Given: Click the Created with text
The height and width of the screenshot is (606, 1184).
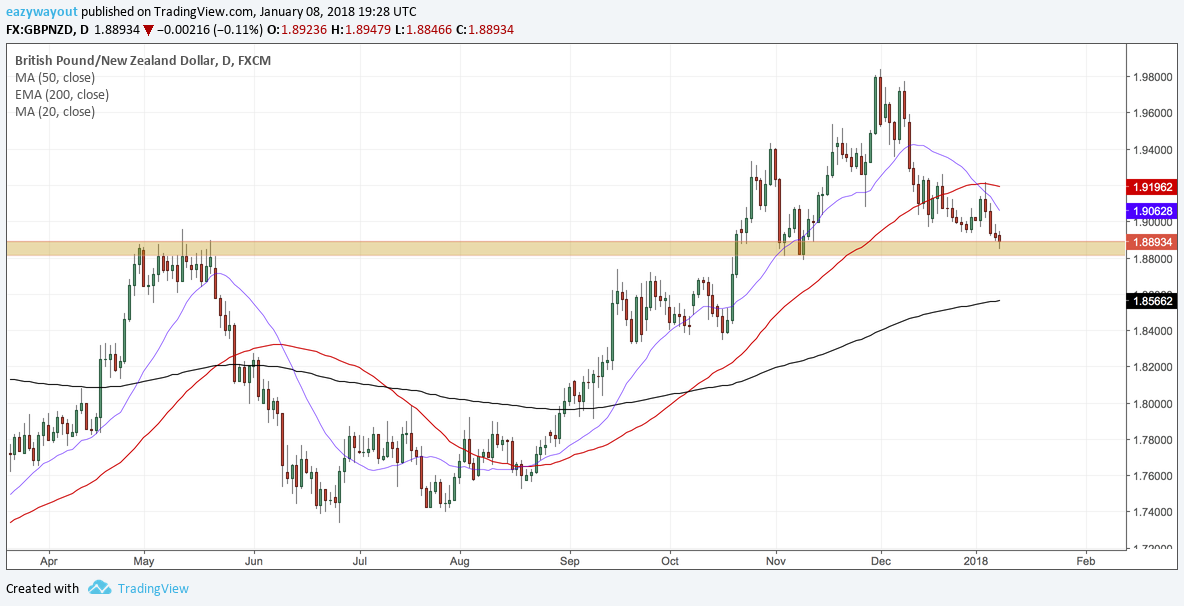Looking at the screenshot, I should click(42, 588).
